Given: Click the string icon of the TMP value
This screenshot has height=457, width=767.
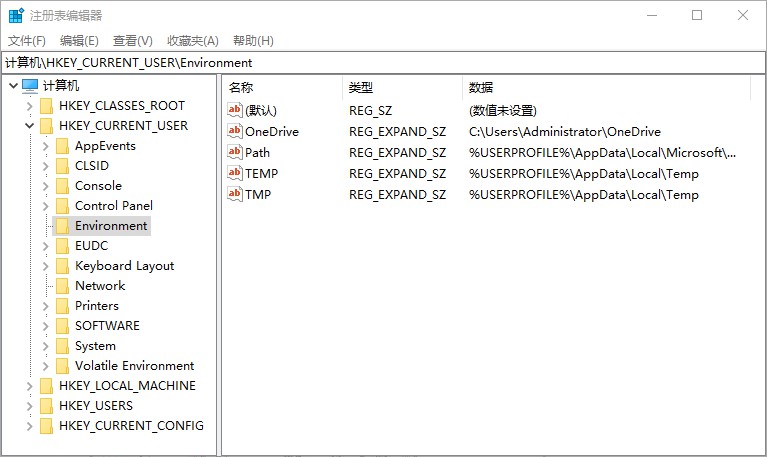Looking at the screenshot, I should pyautogui.click(x=235, y=194).
